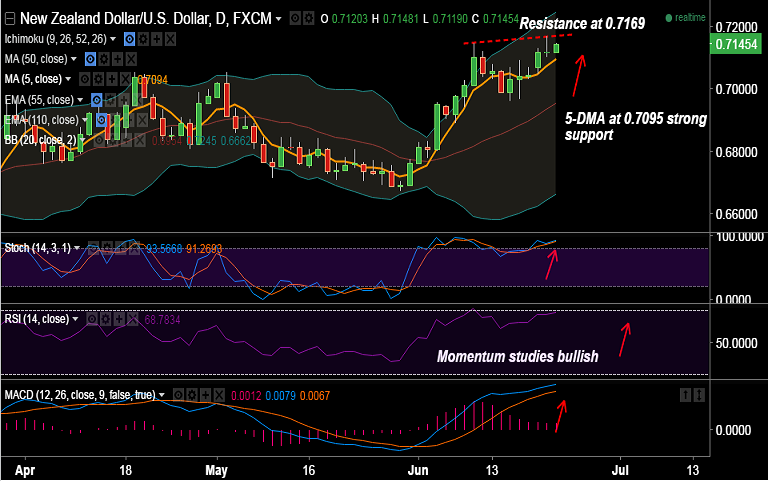Viewport: 768px width, 484px height.
Task: Toggle the RSI (14, close) eye icon
Action: pyautogui.click(x=92, y=319)
